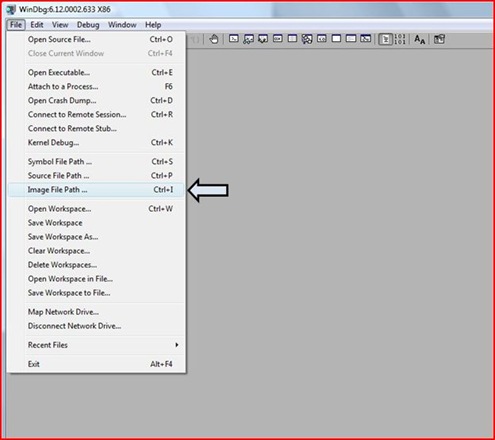495x440 pixels.
Task: Open the Call Stack window toolbar icon
Action: coord(307,39)
